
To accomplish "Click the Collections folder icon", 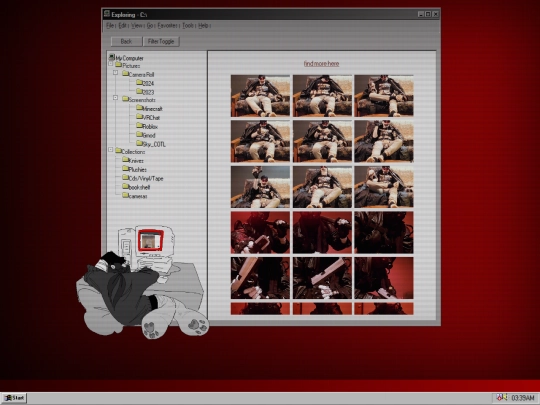I will [x=119, y=151].
